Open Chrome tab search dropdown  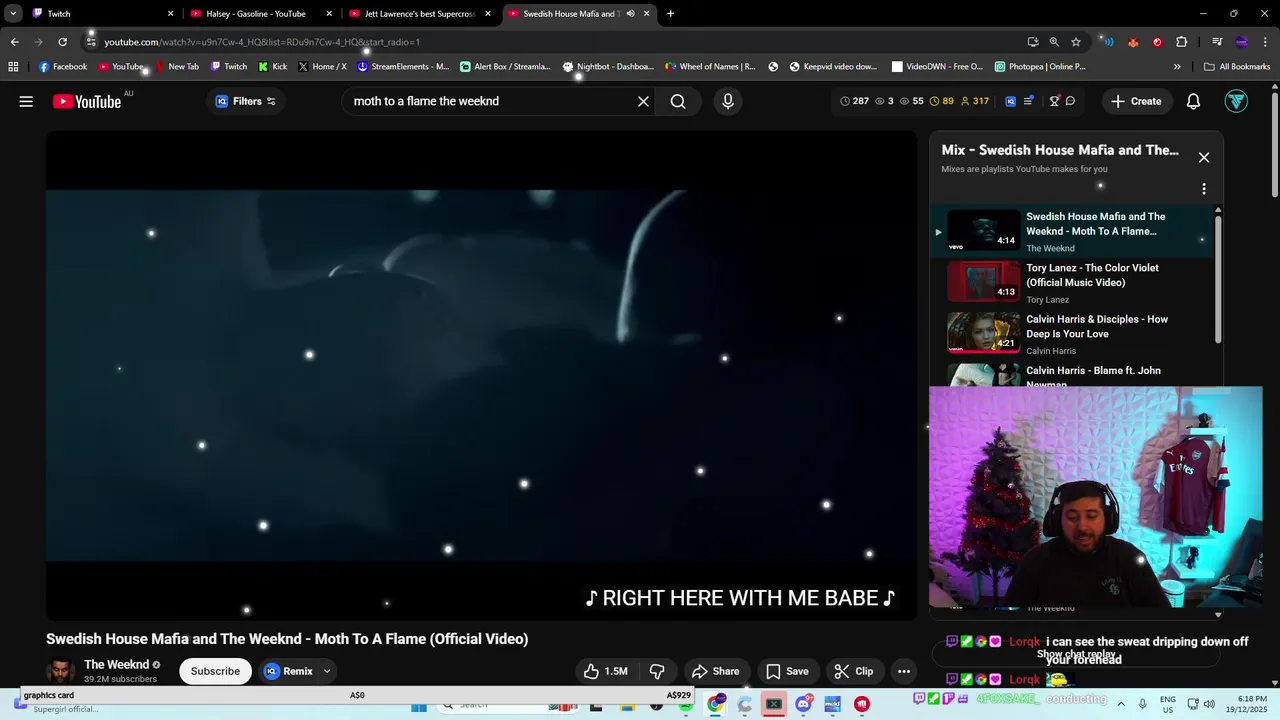(x=13, y=14)
